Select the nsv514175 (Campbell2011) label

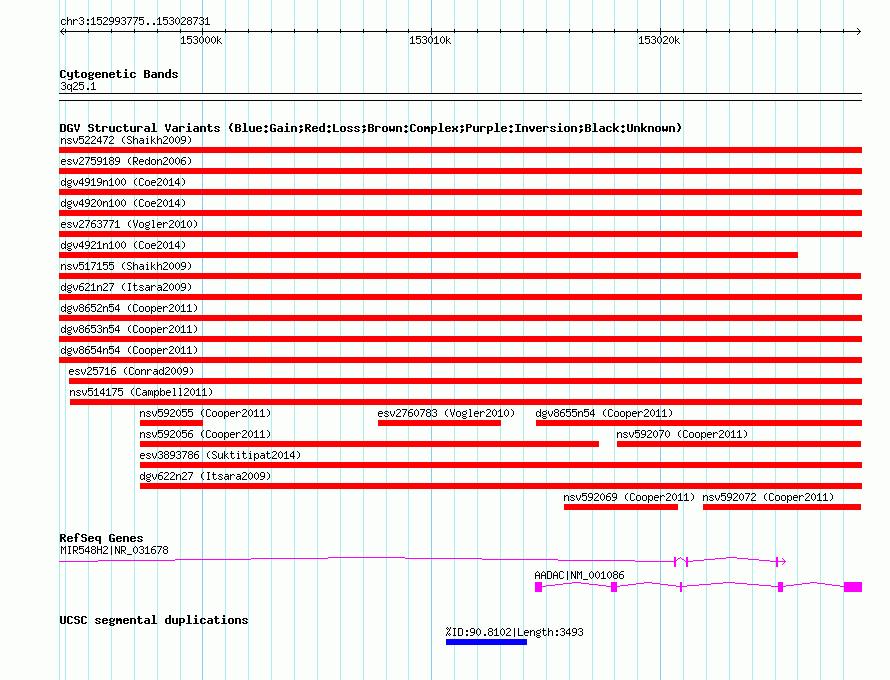pyautogui.click(x=141, y=392)
